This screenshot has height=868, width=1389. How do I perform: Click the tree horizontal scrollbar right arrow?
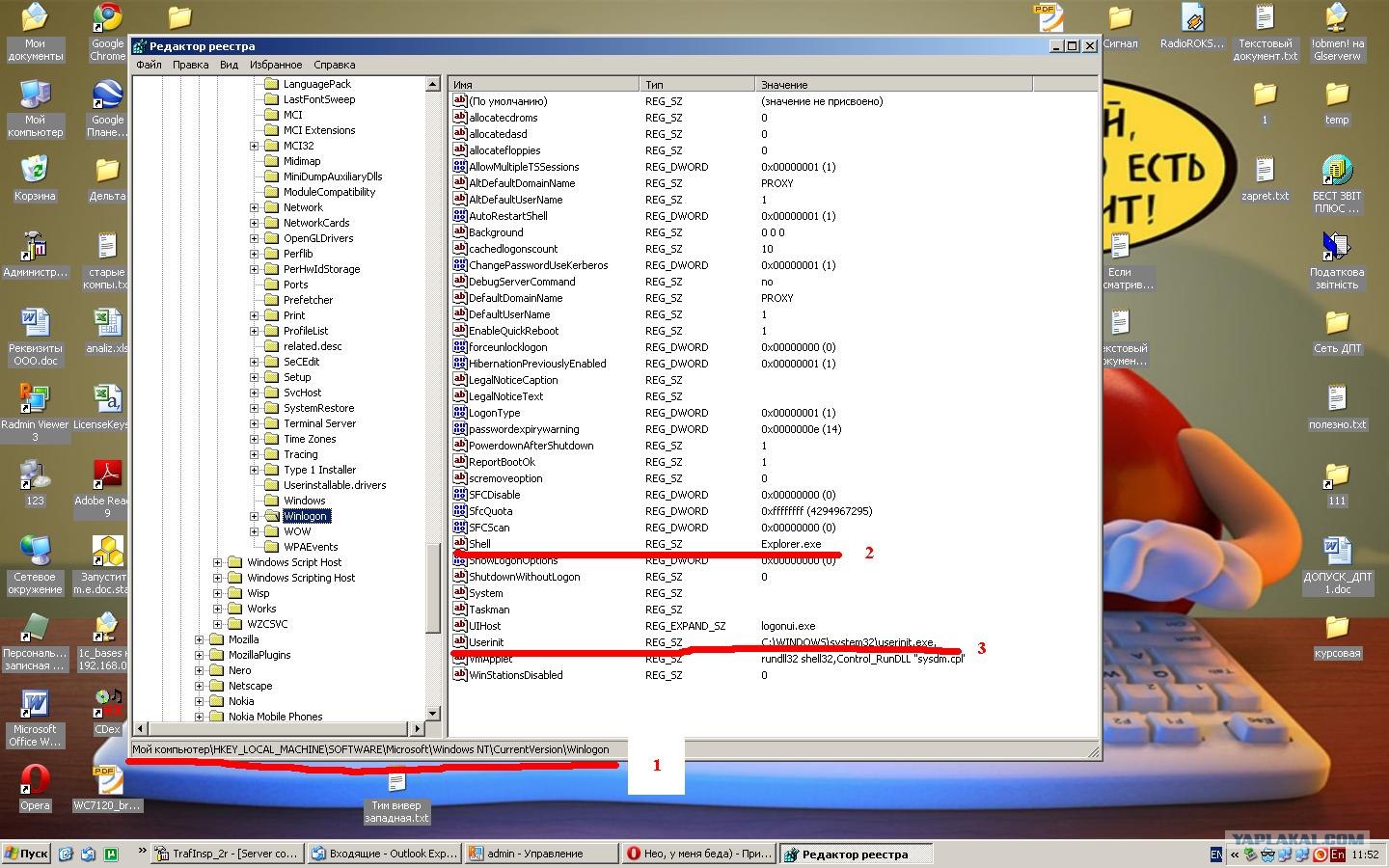point(417,728)
